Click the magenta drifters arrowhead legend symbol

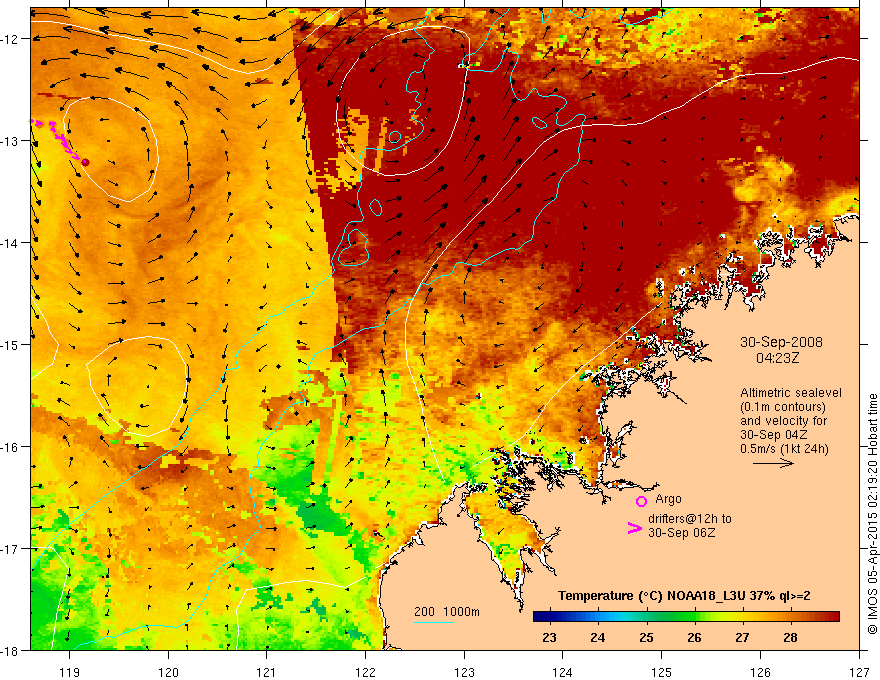(634, 528)
